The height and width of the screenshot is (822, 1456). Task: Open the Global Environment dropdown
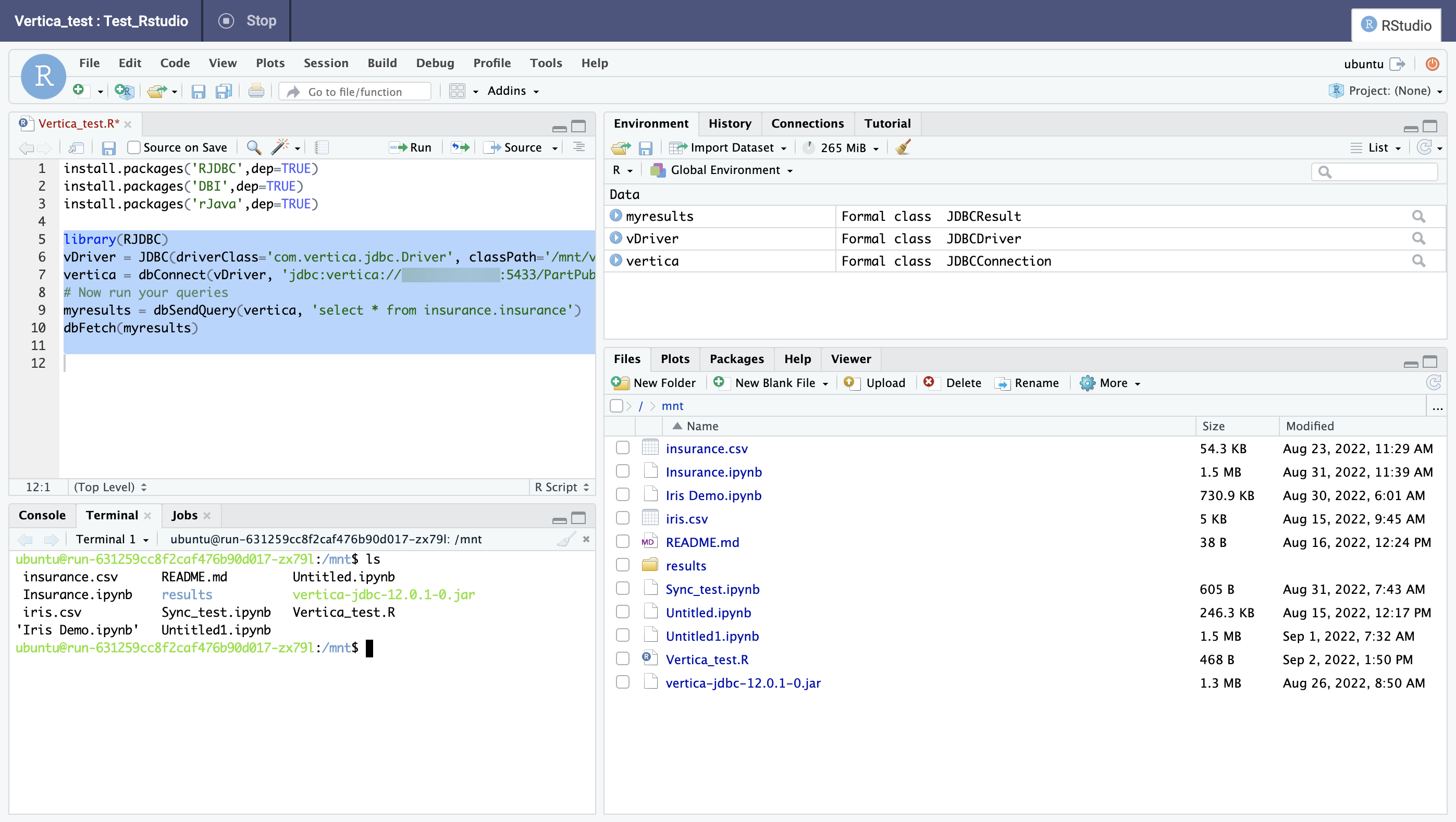pos(721,170)
